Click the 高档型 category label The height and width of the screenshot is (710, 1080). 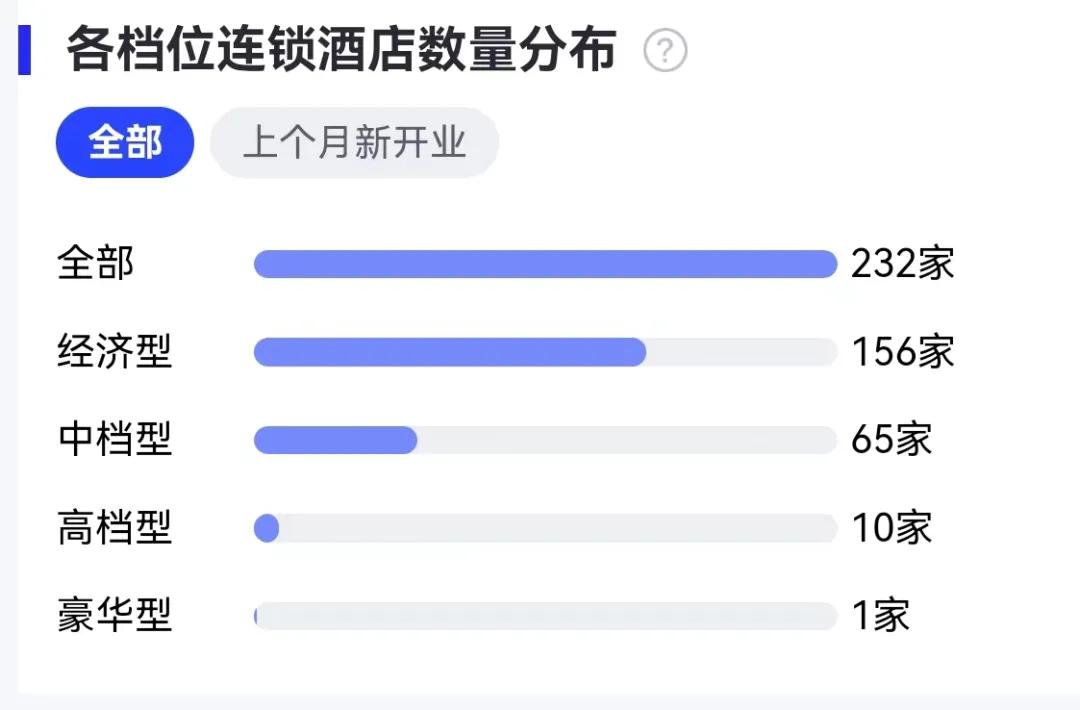pos(114,528)
